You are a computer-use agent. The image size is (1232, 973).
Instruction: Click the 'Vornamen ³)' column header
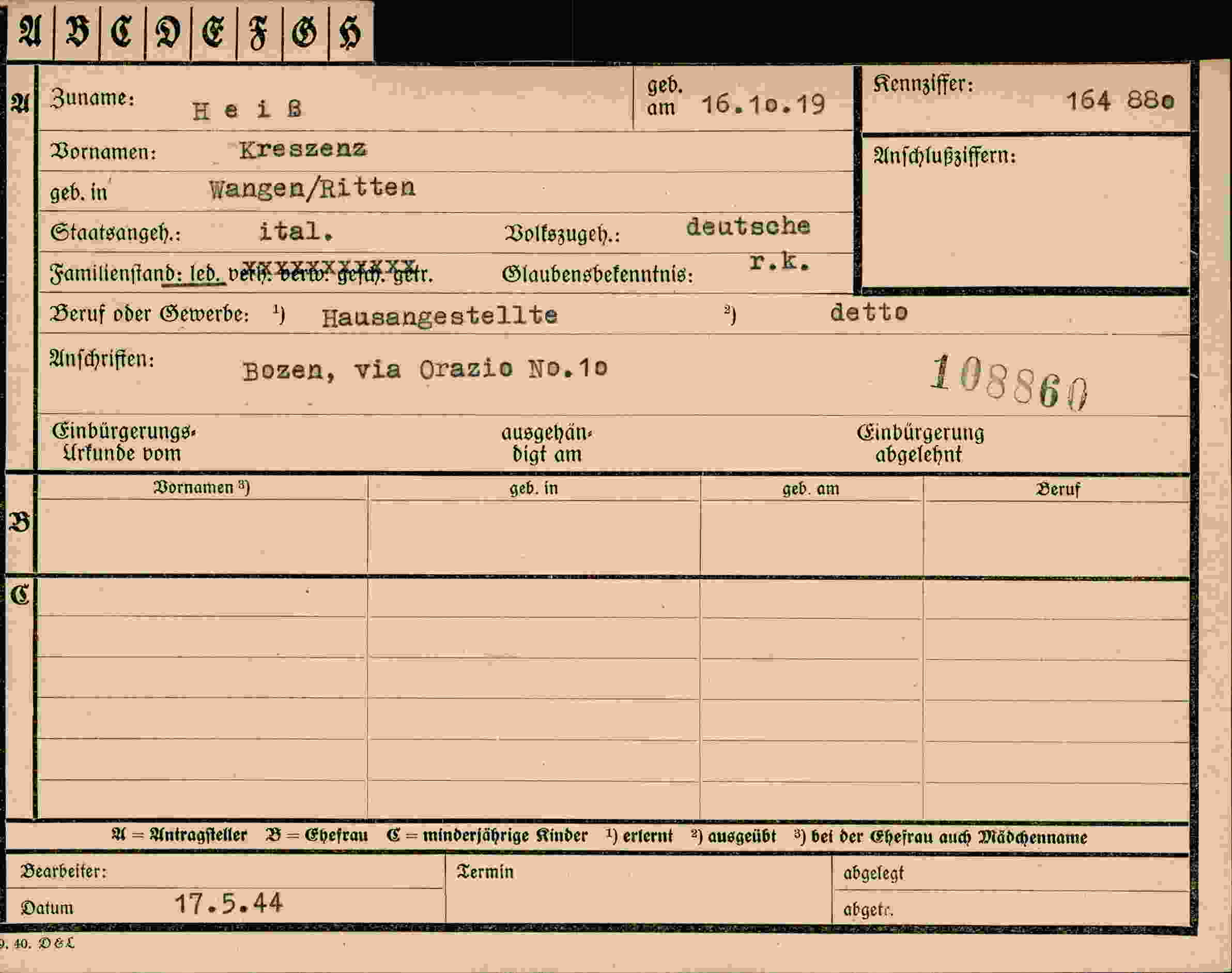(202, 488)
